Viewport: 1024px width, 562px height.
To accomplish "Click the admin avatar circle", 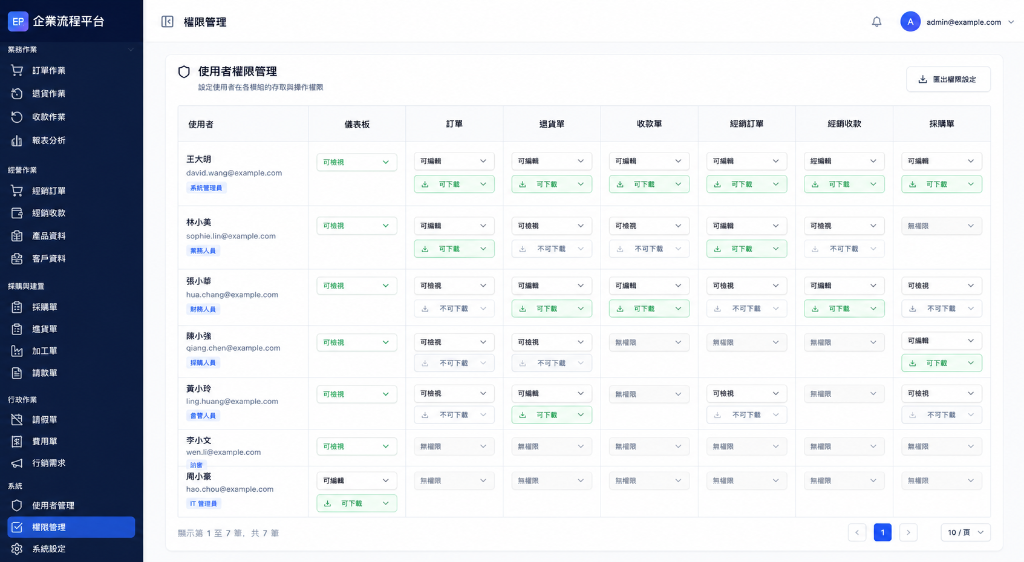I will (910, 22).
